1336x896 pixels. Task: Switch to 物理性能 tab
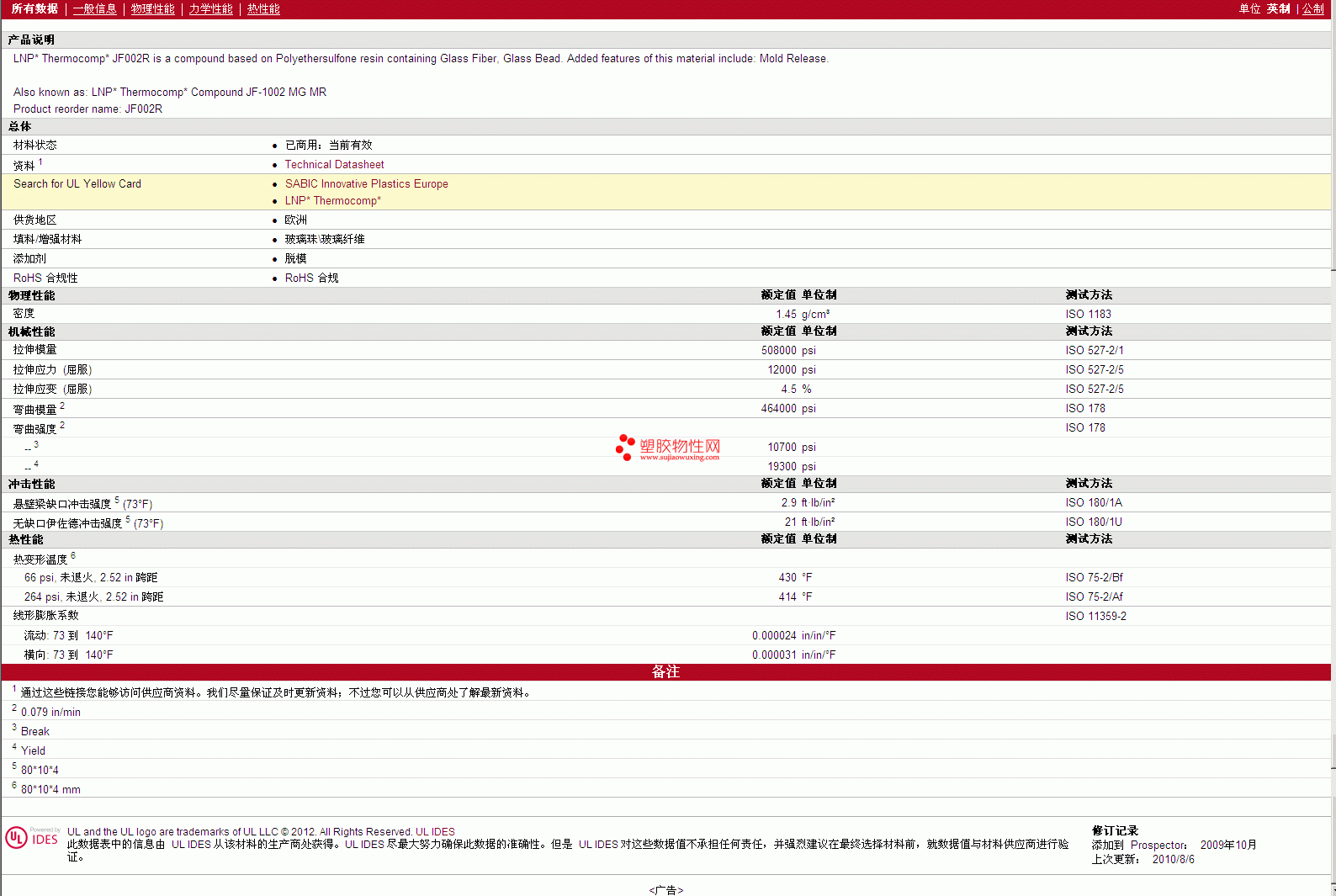[x=152, y=8]
